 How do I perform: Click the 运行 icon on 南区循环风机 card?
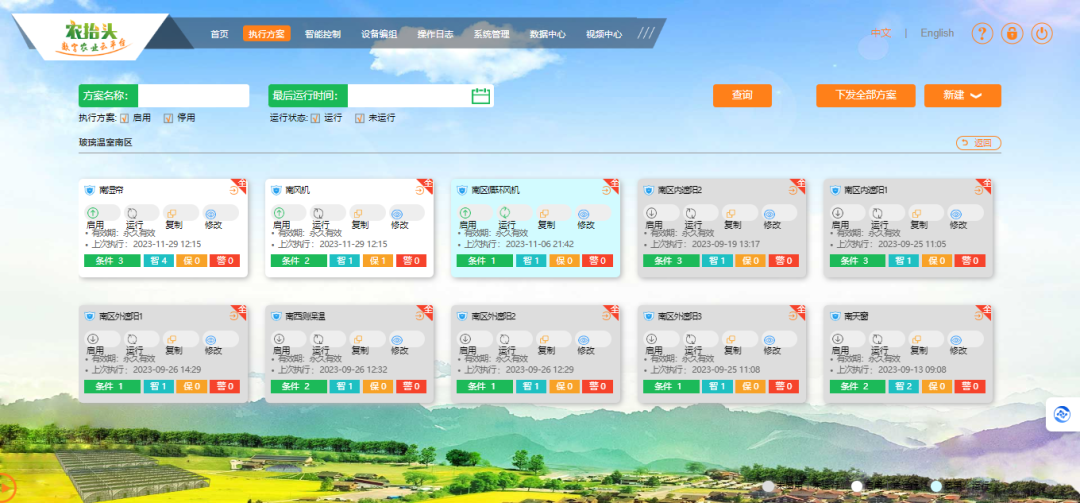pyautogui.click(x=504, y=213)
